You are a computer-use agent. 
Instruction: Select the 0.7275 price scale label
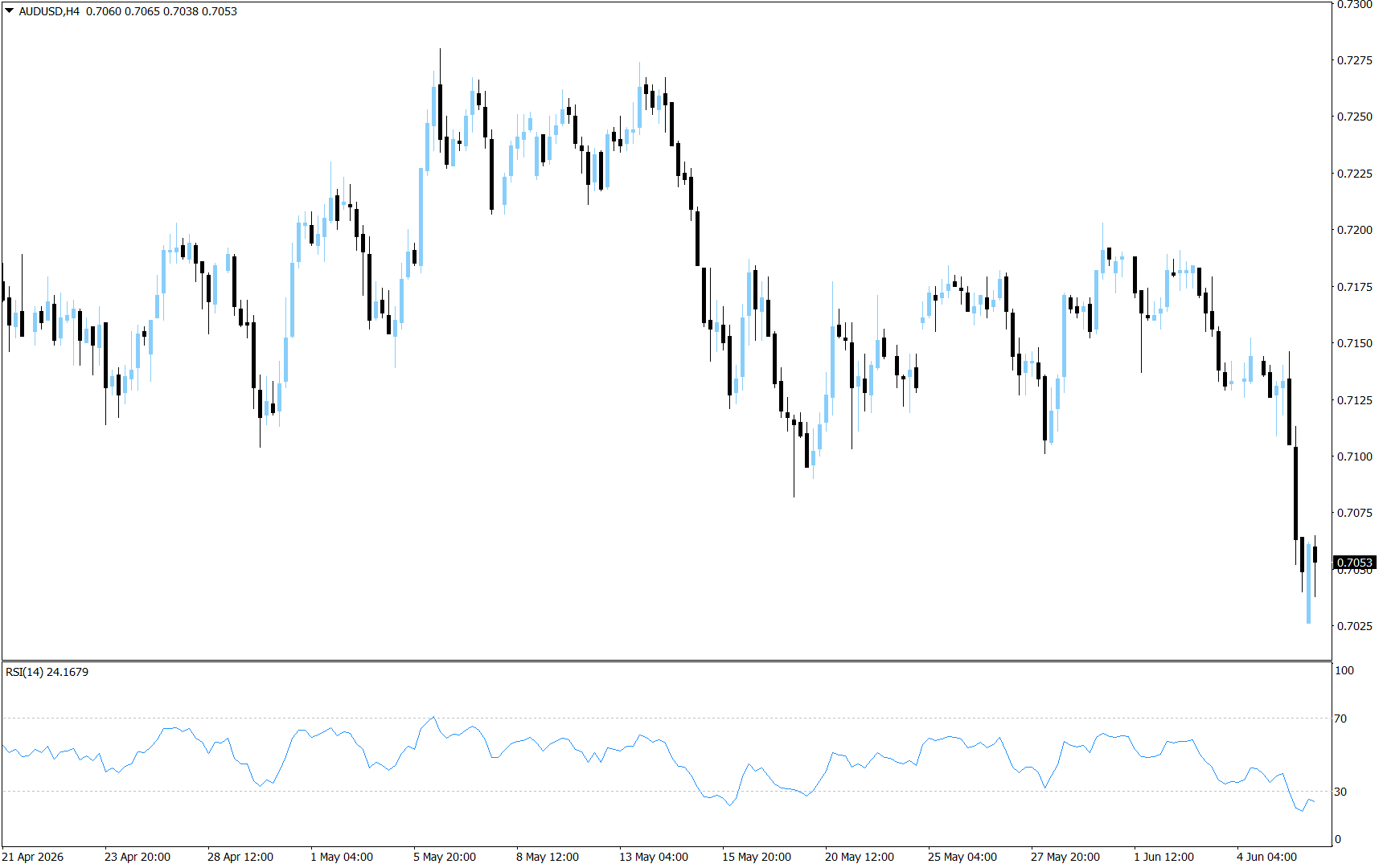coord(1355,60)
